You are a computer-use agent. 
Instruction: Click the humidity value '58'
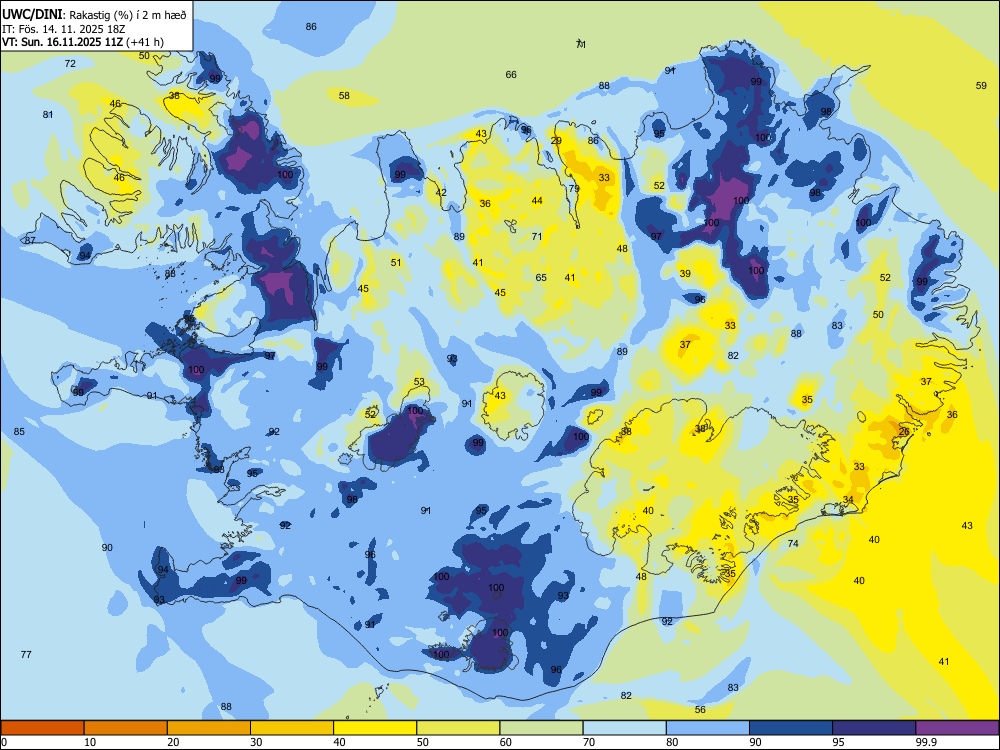point(344,95)
